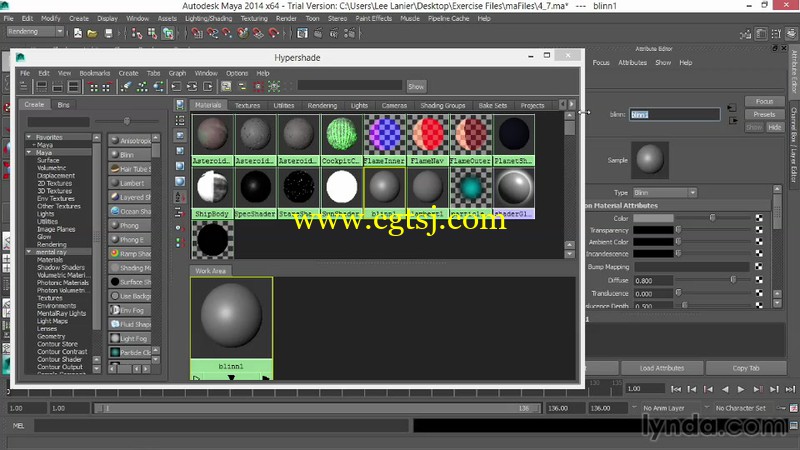The image size is (800, 450).
Task: Show bottom tabs only layout icon
Action: click(x=58, y=87)
